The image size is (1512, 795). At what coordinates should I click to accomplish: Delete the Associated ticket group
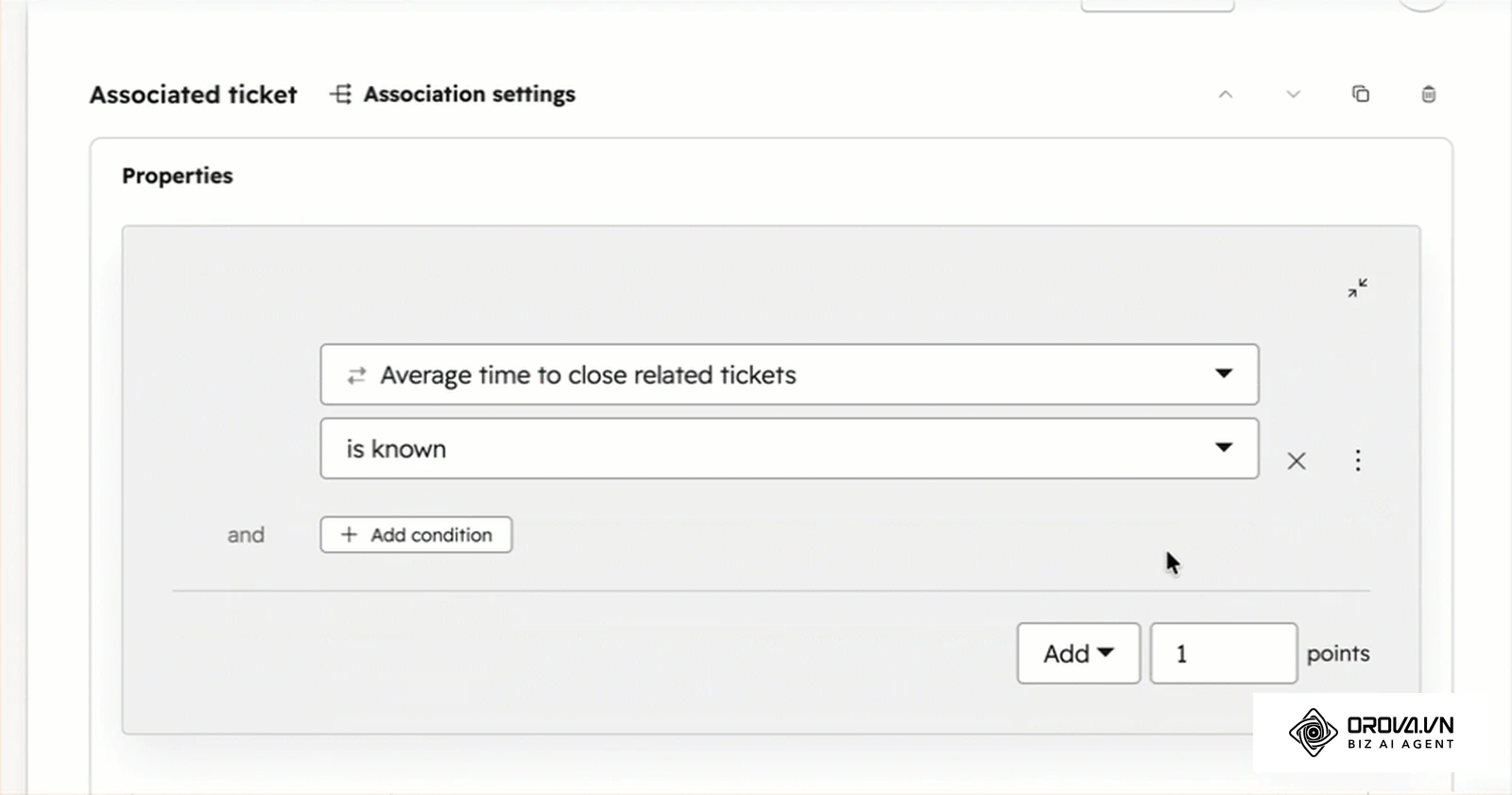1429,94
